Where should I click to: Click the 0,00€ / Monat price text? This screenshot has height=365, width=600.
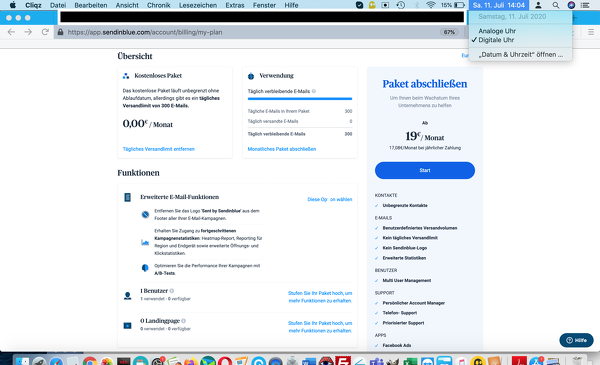pos(147,124)
